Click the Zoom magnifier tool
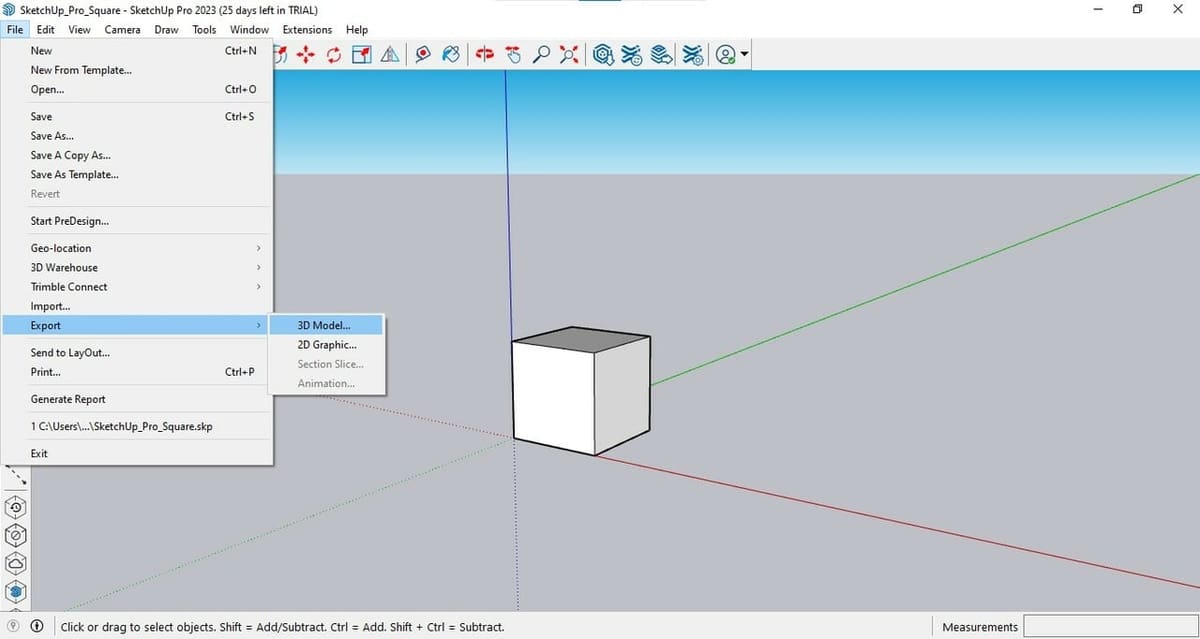This screenshot has width=1200, height=639. click(542, 55)
